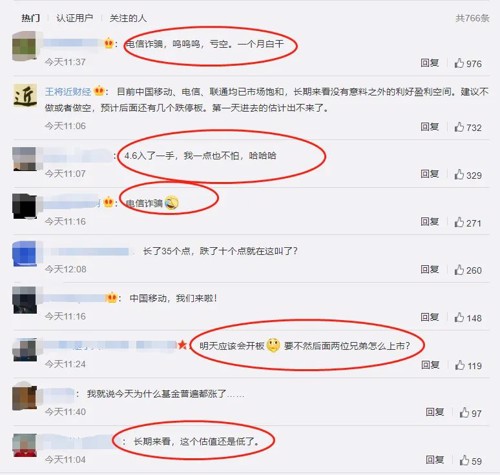
Task: Open the 认证用户 tab
Action: click(74, 18)
